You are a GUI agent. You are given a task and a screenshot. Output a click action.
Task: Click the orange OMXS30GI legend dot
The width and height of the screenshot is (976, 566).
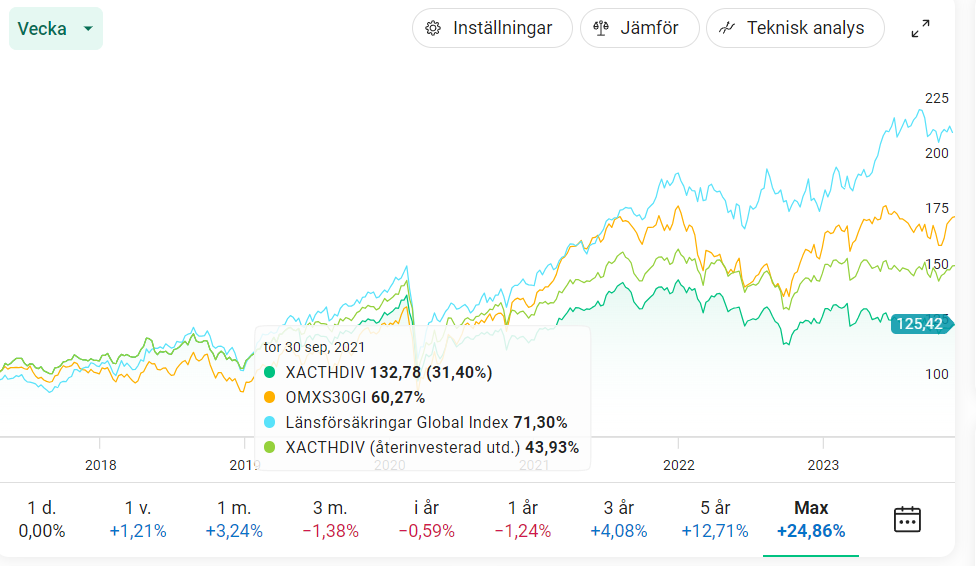pyautogui.click(x=270, y=397)
